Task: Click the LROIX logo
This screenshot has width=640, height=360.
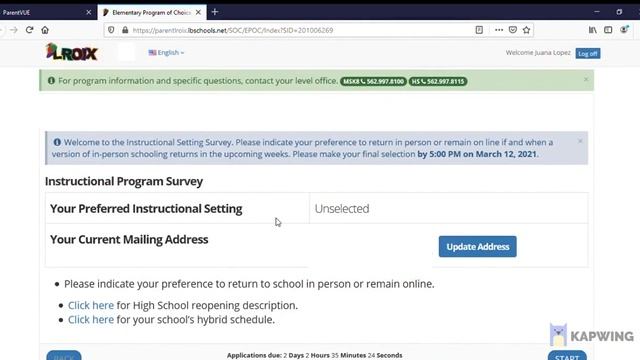Action: click(x=72, y=52)
